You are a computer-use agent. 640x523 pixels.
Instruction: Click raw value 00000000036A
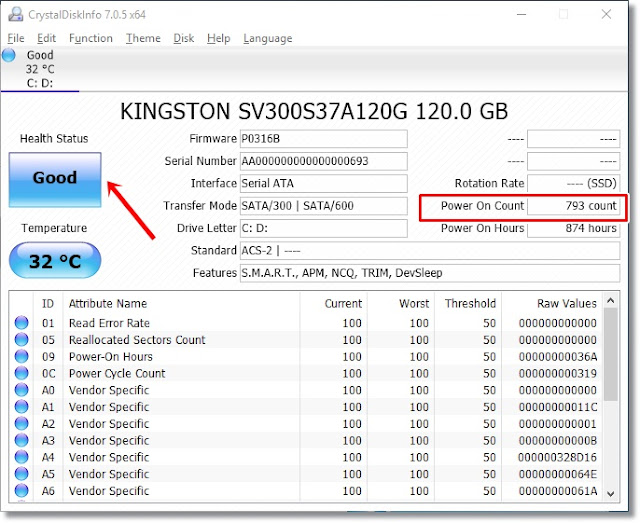click(x=558, y=356)
